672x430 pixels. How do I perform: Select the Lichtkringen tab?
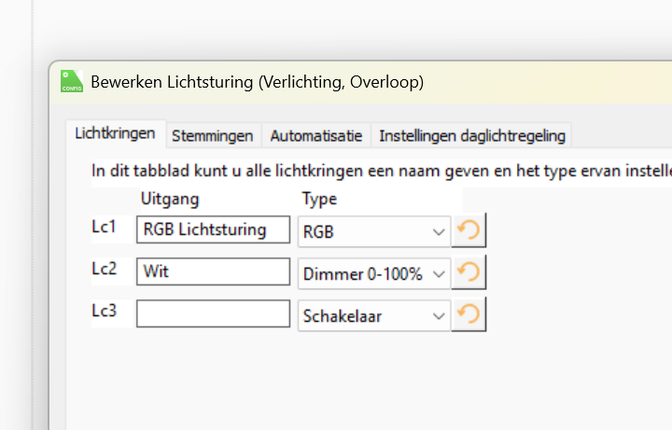115,134
